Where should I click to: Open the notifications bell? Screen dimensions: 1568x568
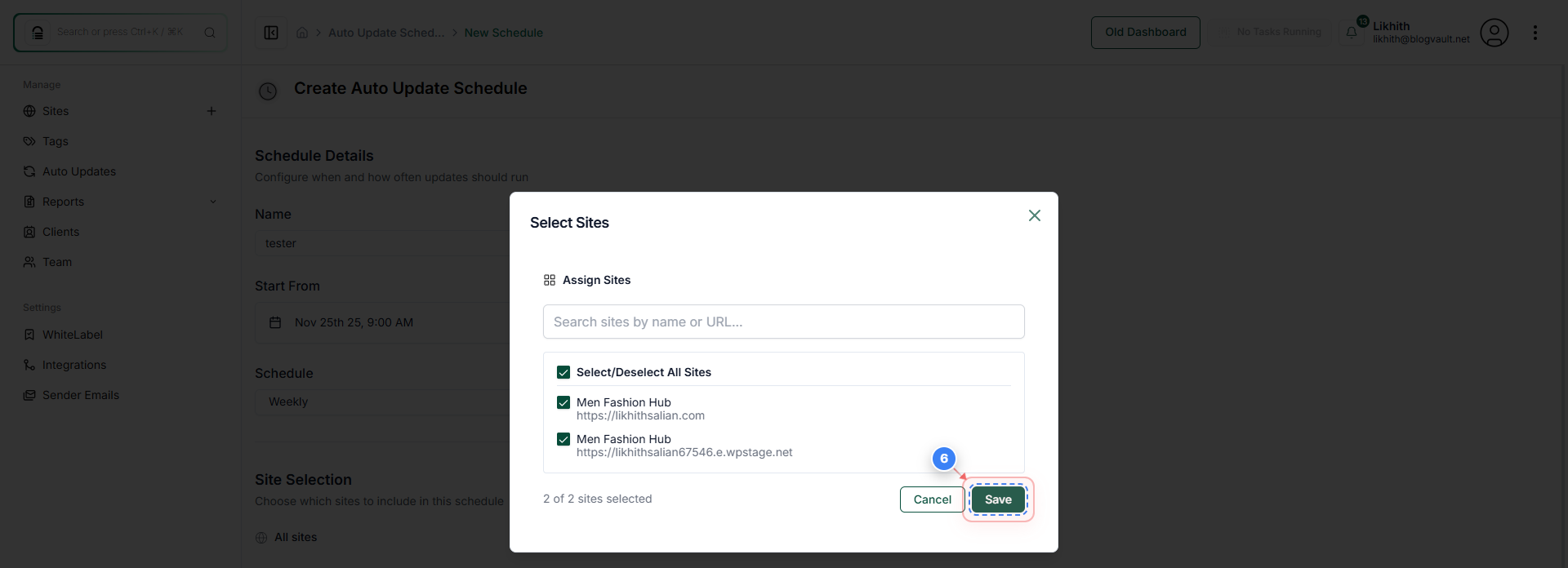point(1352,33)
